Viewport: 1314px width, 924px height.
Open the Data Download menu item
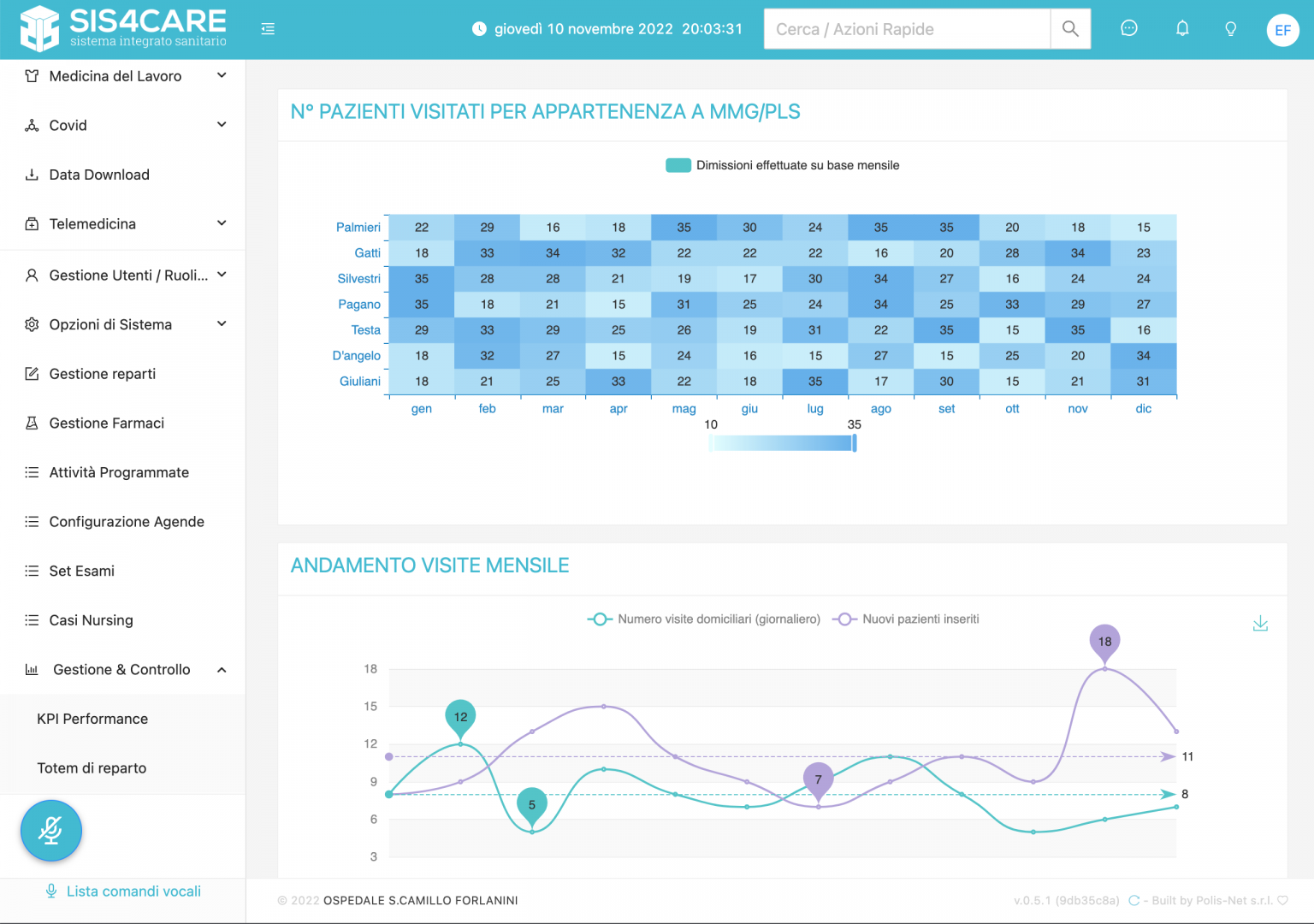point(99,175)
